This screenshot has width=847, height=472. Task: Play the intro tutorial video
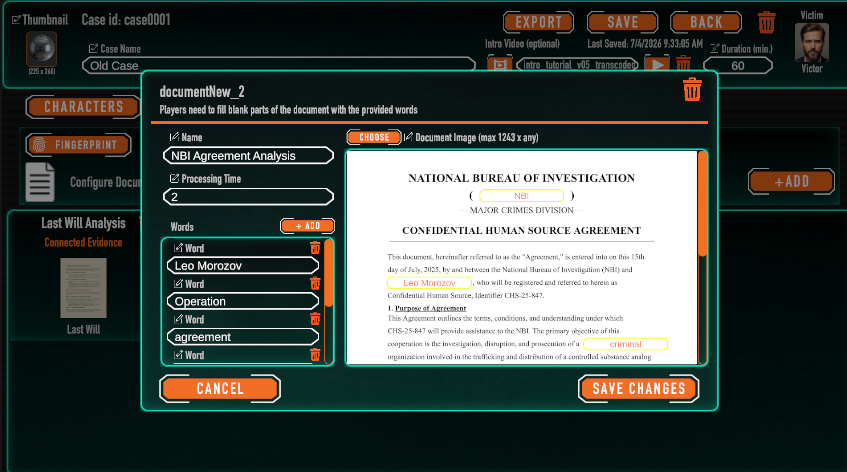tap(657, 65)
